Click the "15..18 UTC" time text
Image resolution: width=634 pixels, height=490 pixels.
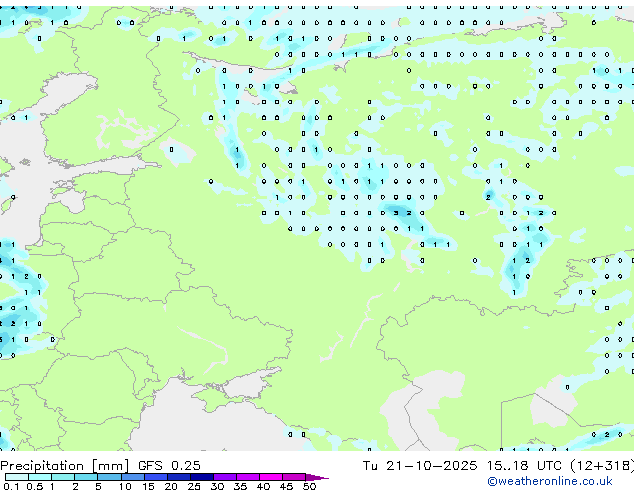pos(524,466)
